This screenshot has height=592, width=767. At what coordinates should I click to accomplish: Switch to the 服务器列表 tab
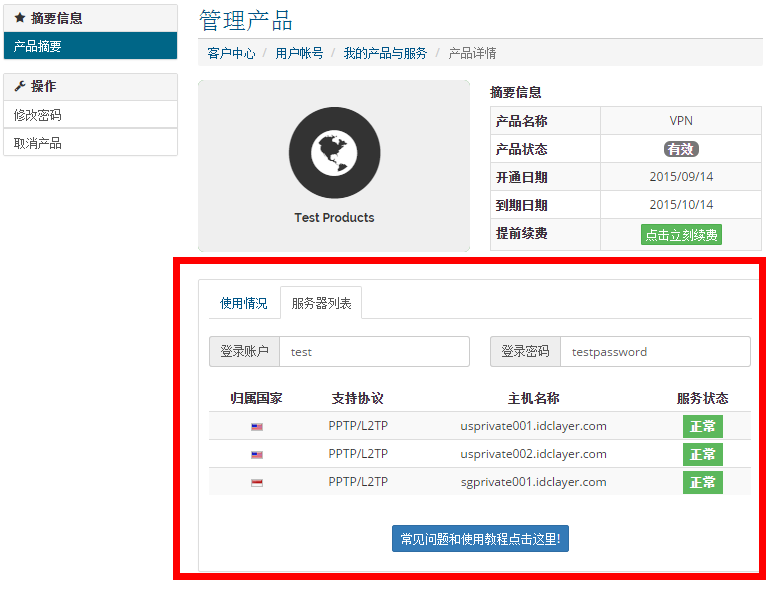321,303
